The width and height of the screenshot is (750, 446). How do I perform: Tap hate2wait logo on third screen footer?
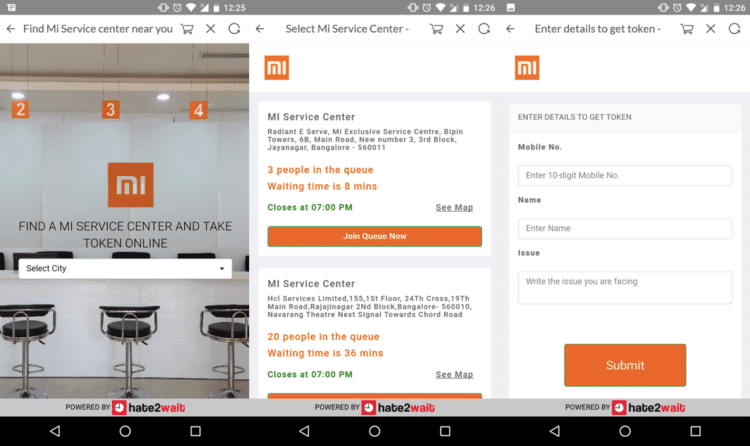point(649,408)
